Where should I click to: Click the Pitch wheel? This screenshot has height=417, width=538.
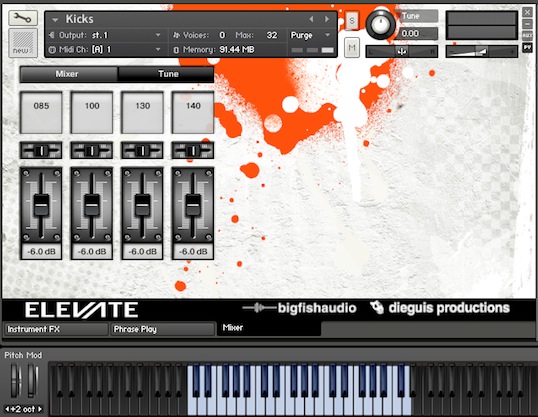point(15,381)
